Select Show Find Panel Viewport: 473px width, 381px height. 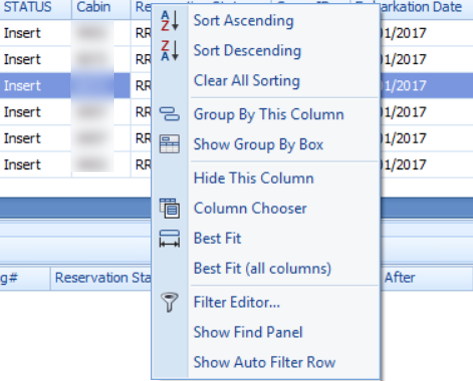pos(266,332)
